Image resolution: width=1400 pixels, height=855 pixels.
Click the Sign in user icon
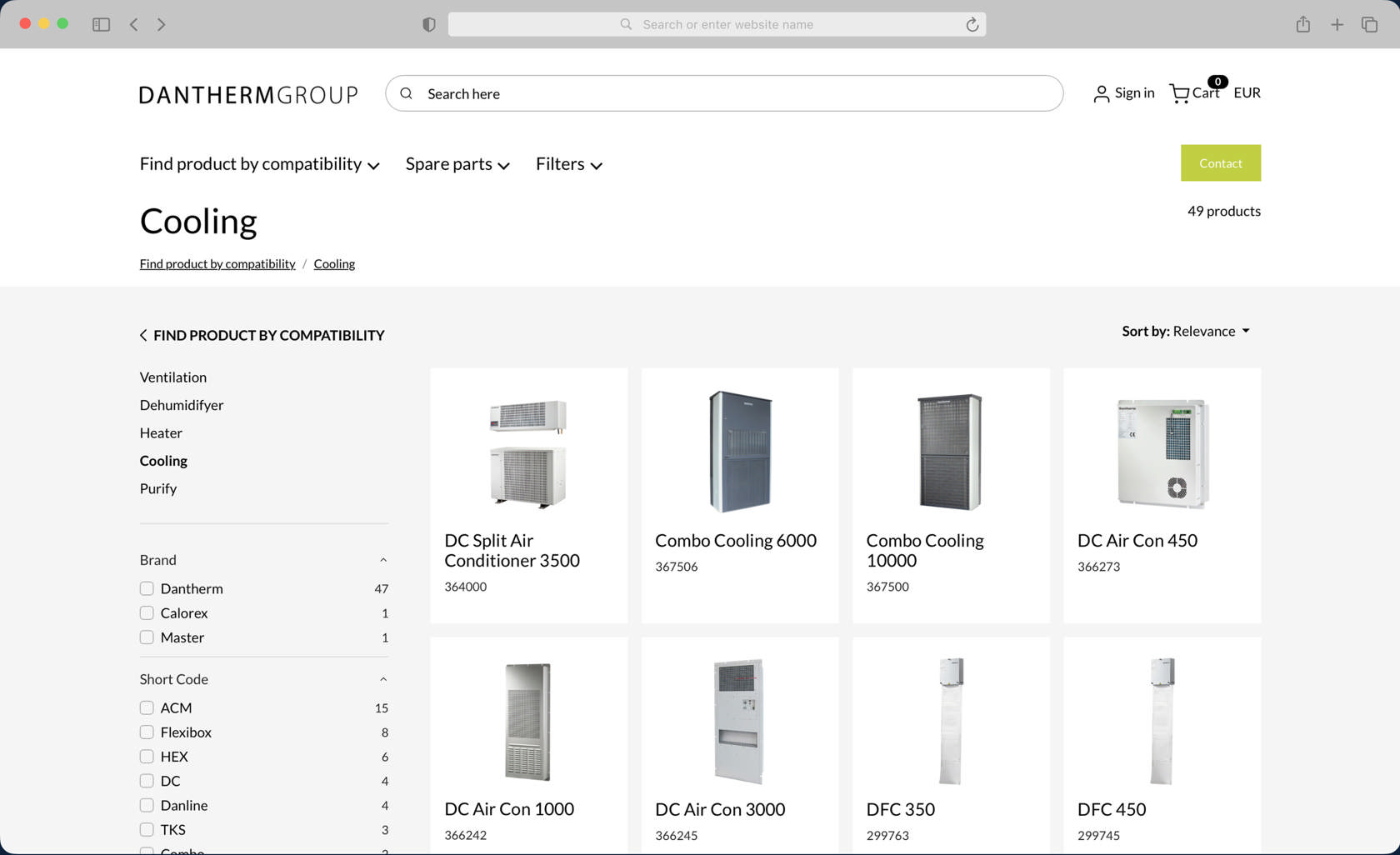(1101, 93)
